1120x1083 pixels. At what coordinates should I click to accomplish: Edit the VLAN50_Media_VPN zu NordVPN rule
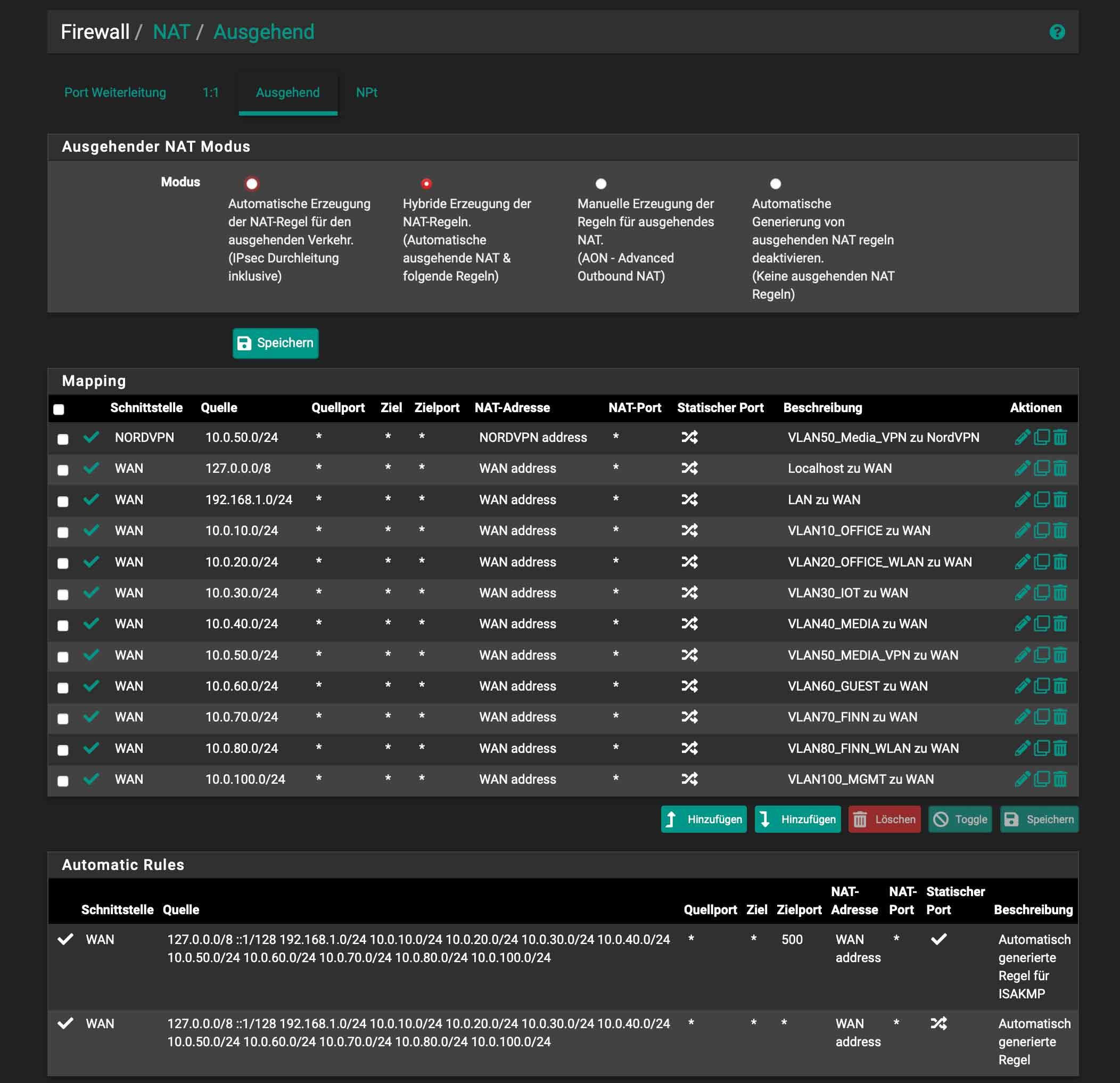(1022, 437)
